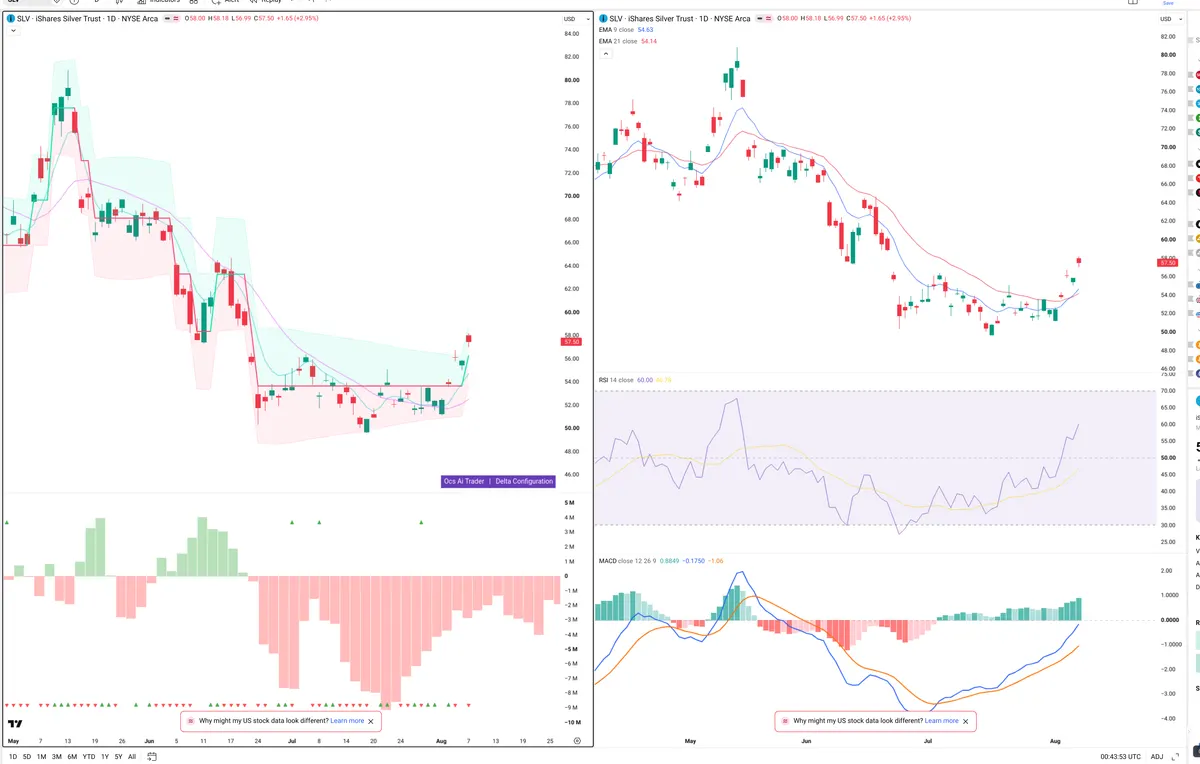The width and height of the screenshot is (1200, 764).
Task: Open the go-to-date calendar icon
Action: coord(154,756)
